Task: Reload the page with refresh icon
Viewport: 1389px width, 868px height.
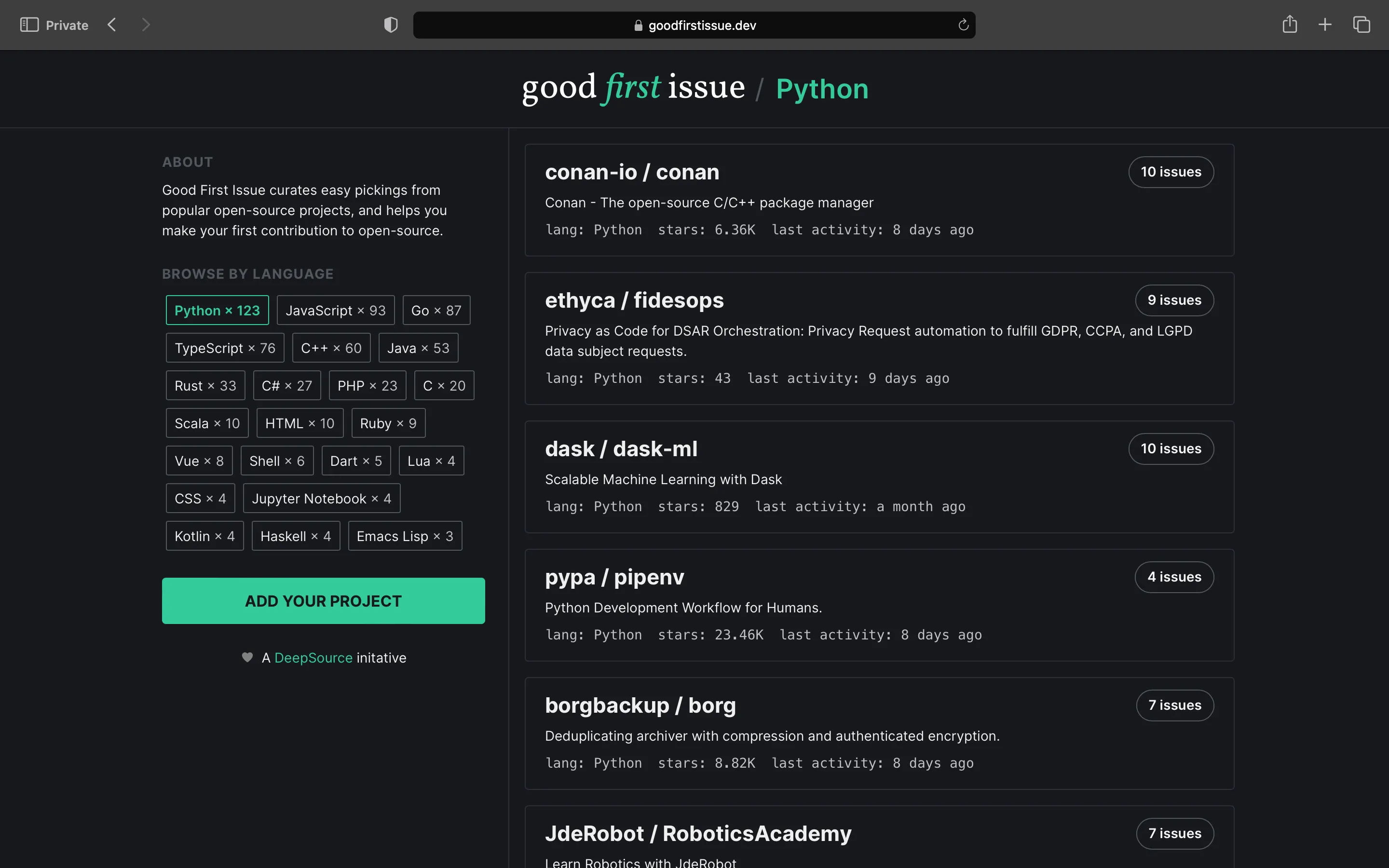Action: (x=963, y=25)
